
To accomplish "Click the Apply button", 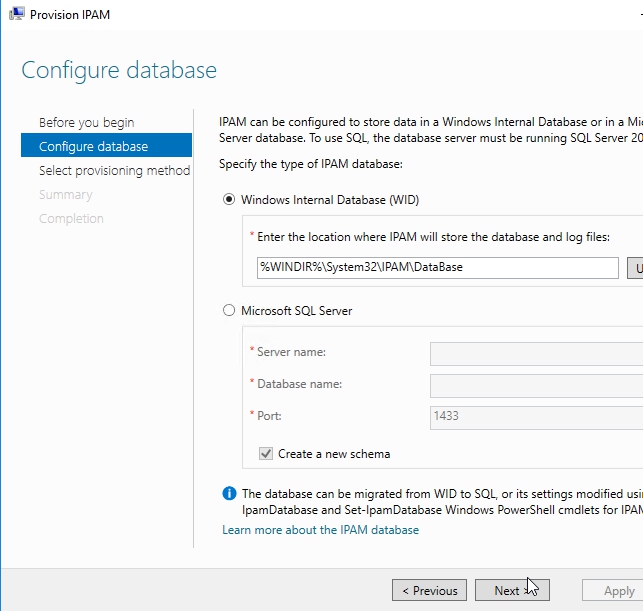I will click(x=619, y=591).
